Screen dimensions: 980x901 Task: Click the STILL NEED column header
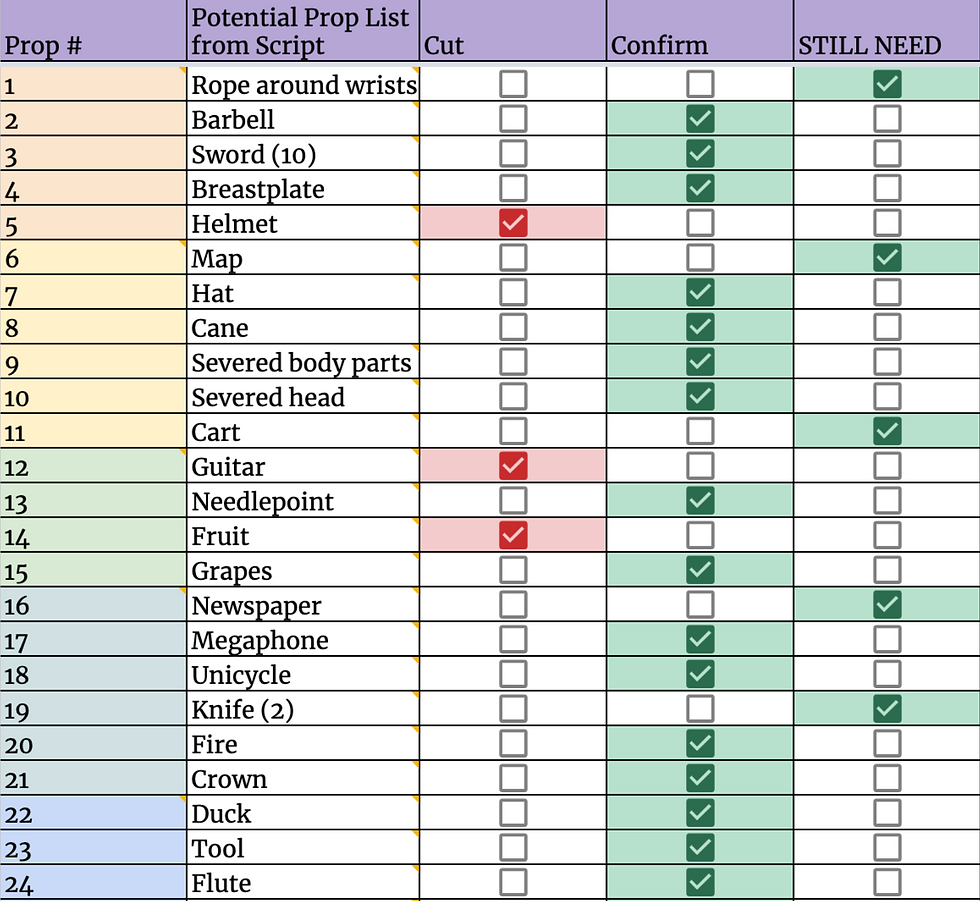tap(886, 31)
